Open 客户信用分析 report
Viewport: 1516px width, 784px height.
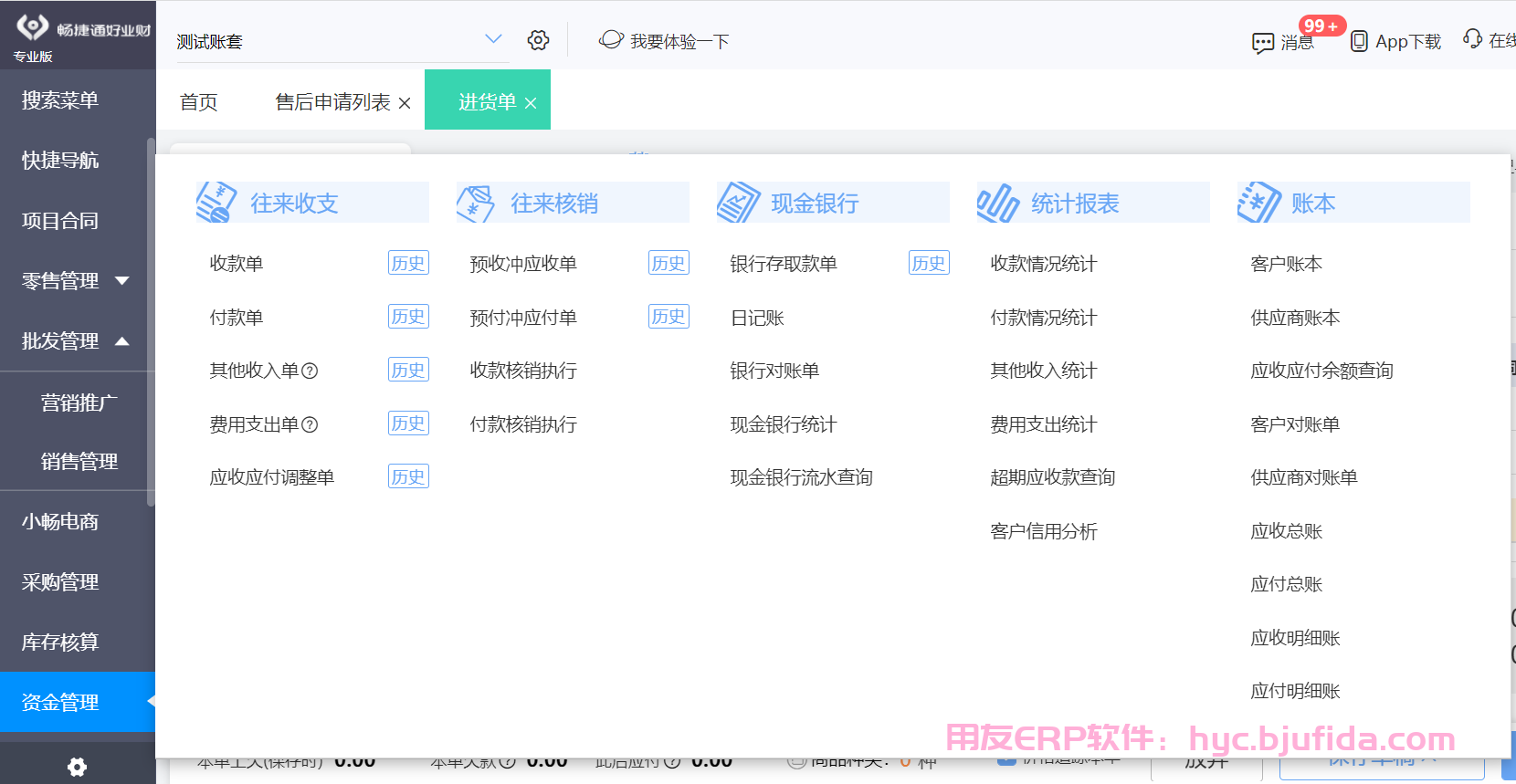[x=1044, y=531]
